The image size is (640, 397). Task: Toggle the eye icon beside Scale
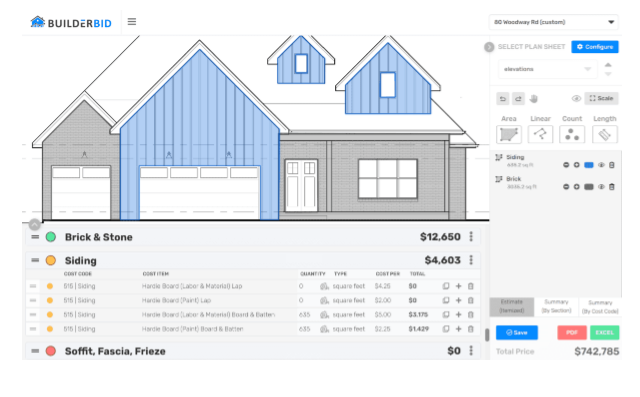click(576, 98)
